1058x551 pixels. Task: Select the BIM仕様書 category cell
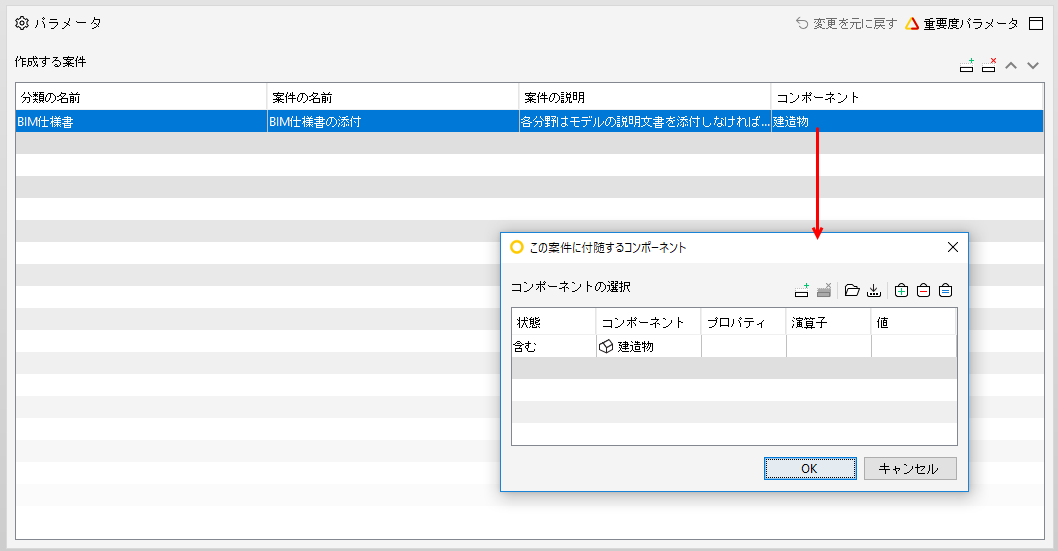(142, 122)
